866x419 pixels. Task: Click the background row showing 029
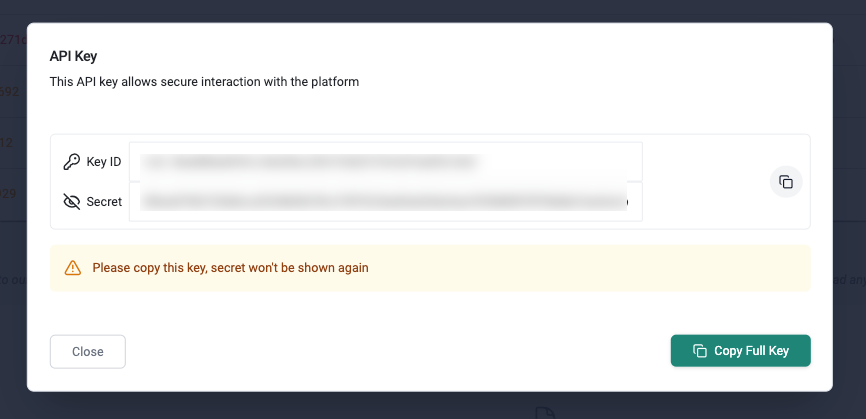[x=13, y=194]
